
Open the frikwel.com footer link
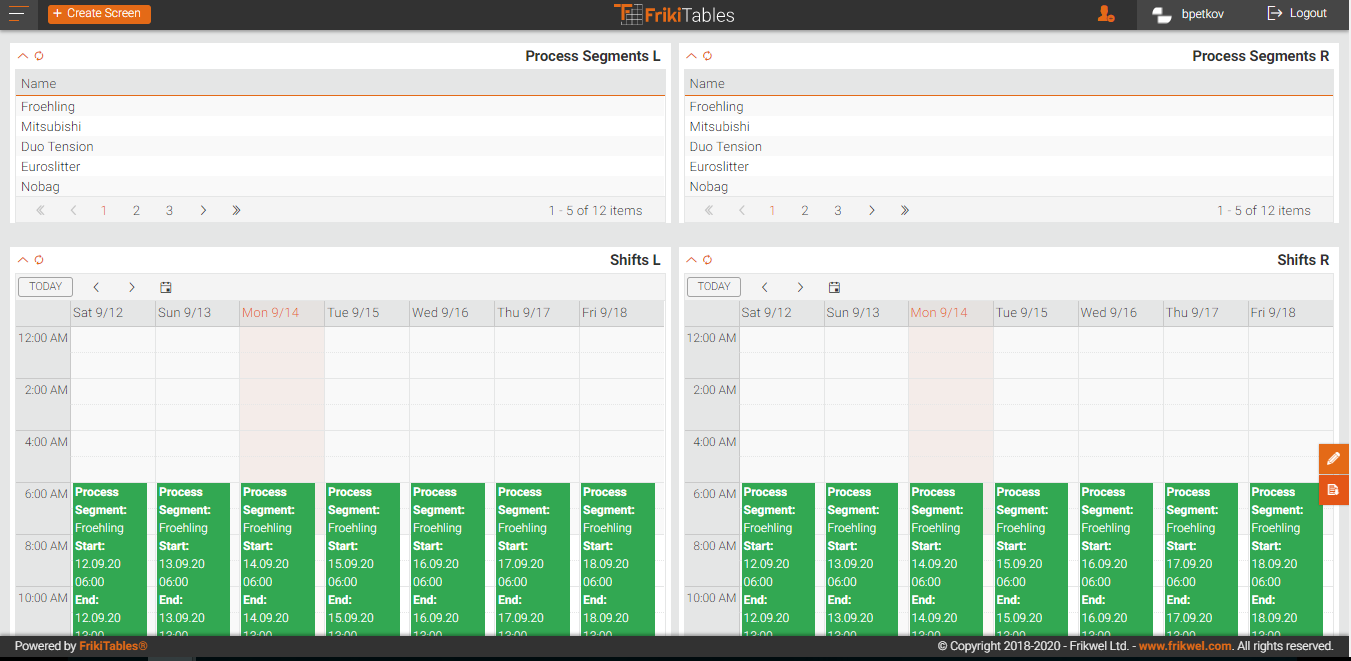(1184, 647)
